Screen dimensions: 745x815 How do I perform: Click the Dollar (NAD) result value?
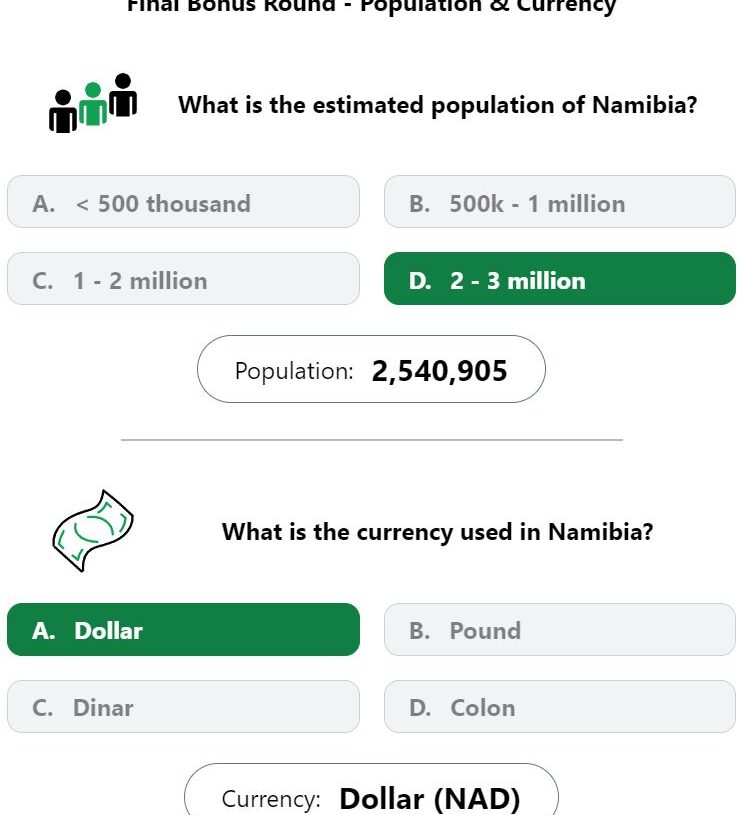[x=430, y=799]
